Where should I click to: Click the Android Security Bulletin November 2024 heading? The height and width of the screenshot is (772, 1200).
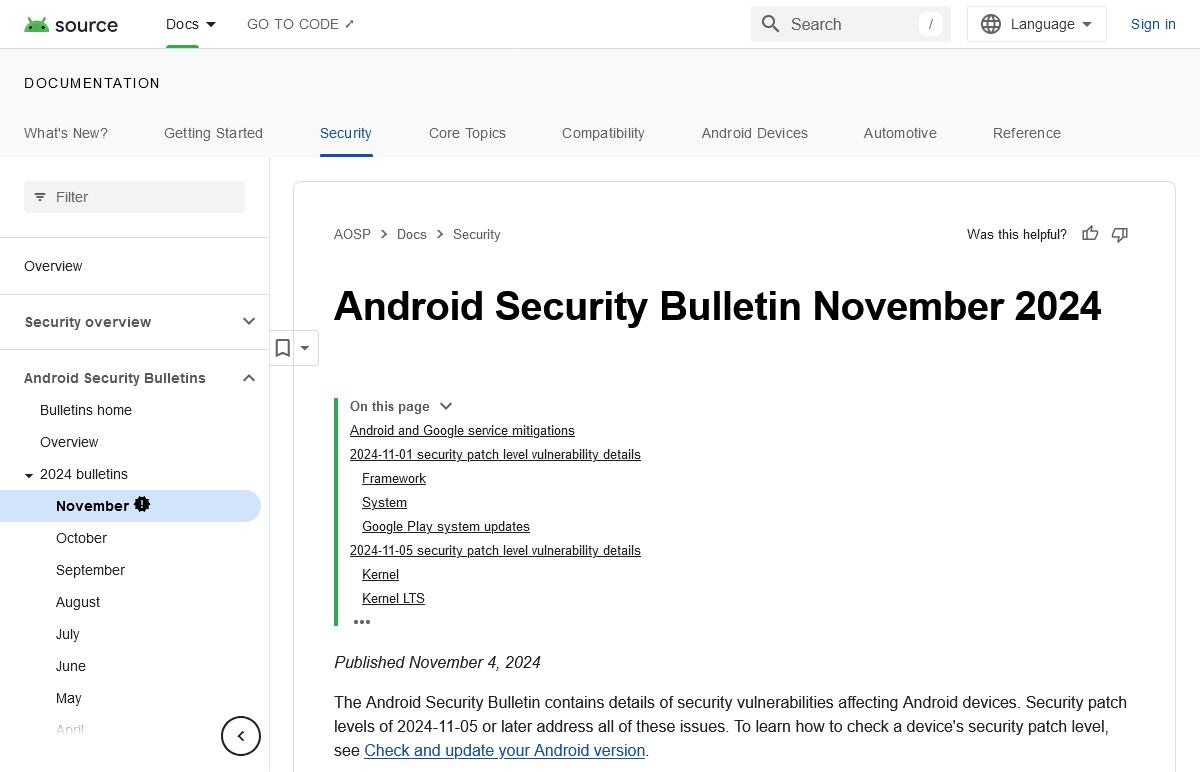click(x=717, y=306)
